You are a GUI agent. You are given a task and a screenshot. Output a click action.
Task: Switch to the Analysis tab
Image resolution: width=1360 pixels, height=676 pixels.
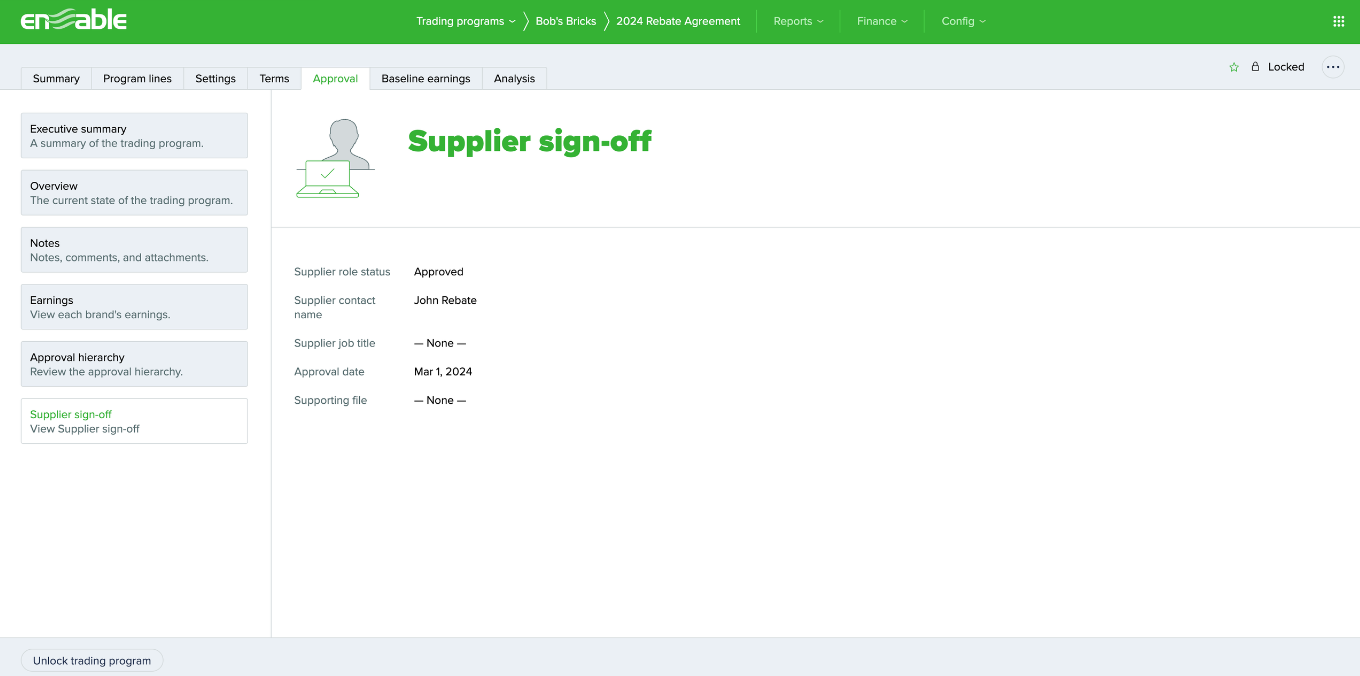point(514,78)
